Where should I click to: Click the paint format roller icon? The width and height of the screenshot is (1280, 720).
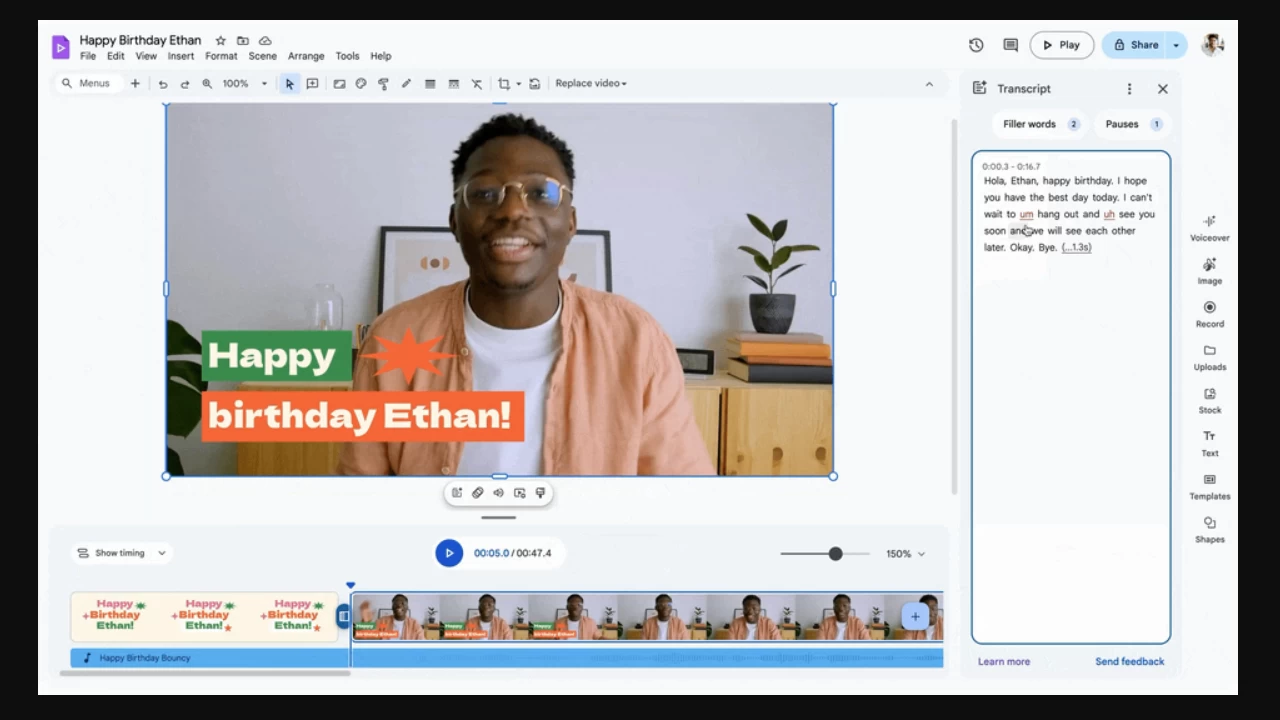coord(383,84)
